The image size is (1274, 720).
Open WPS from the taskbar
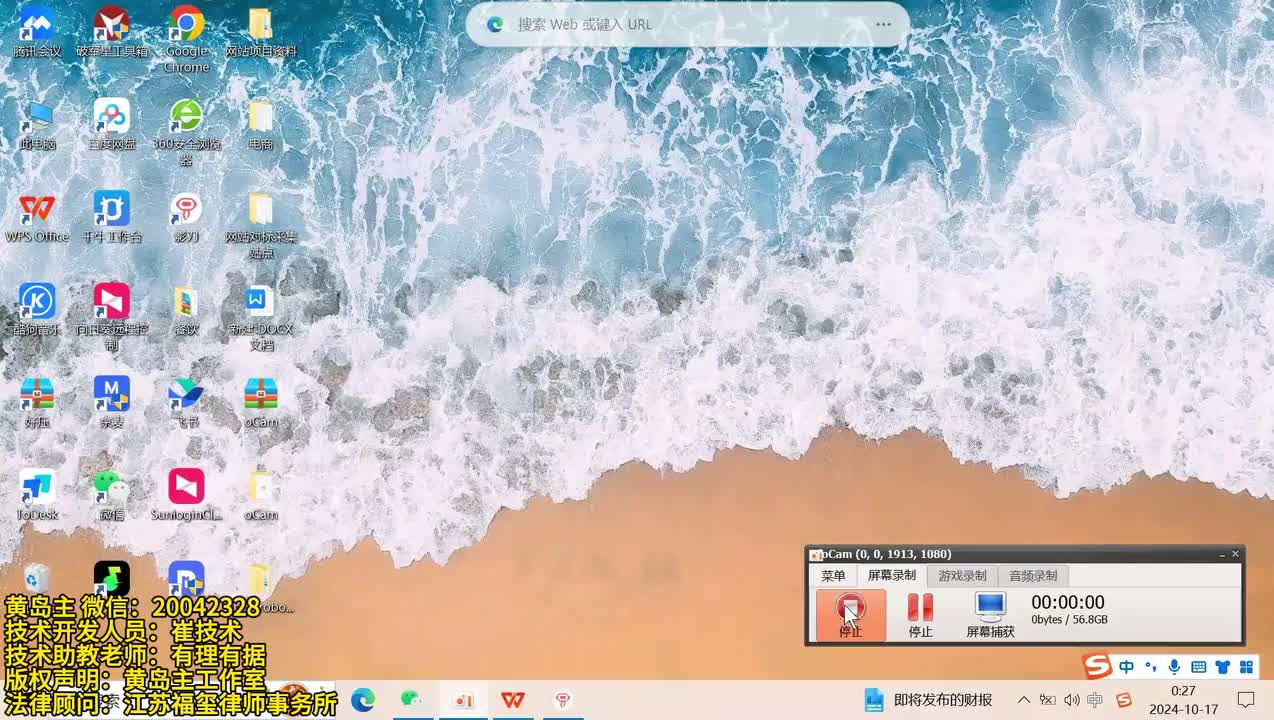pyautogui.click(x=512, y=700)
